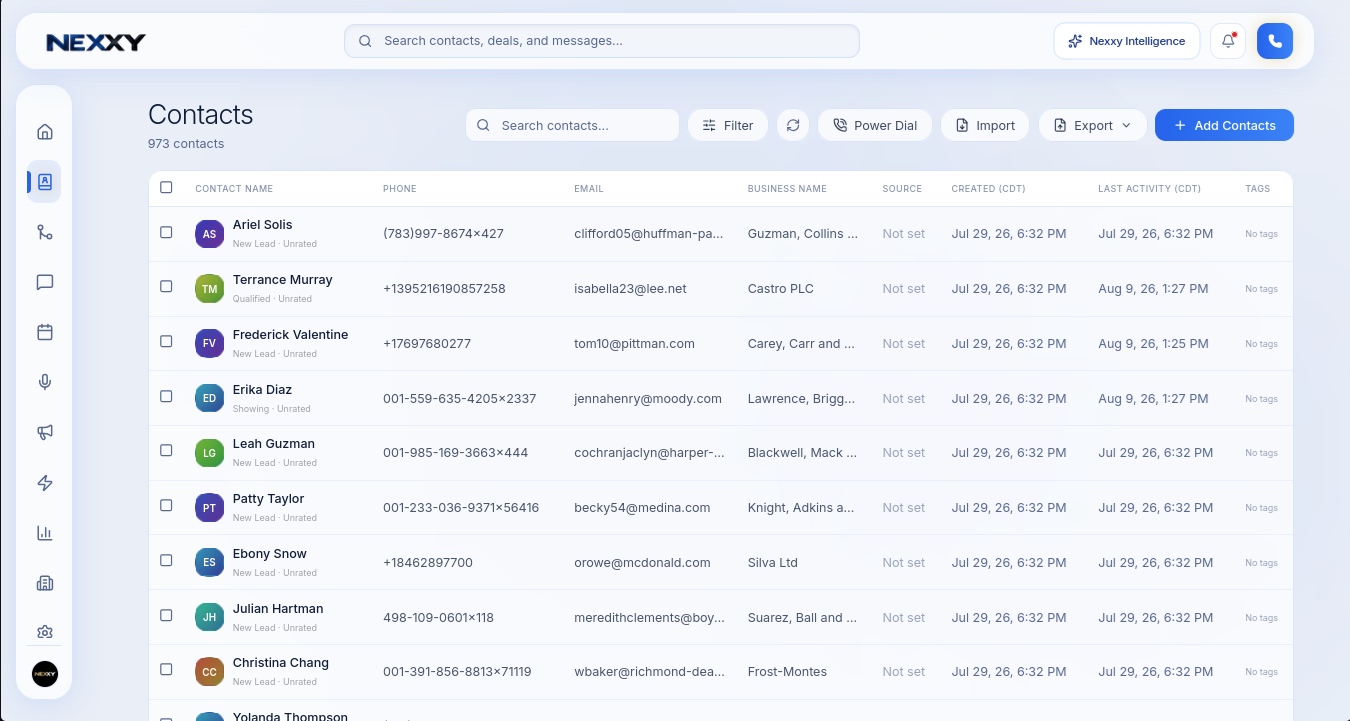Viewport: 1350px width, 721px height.
Task: Check the Ariel Solis row checkbox
Action: (166, 232)
